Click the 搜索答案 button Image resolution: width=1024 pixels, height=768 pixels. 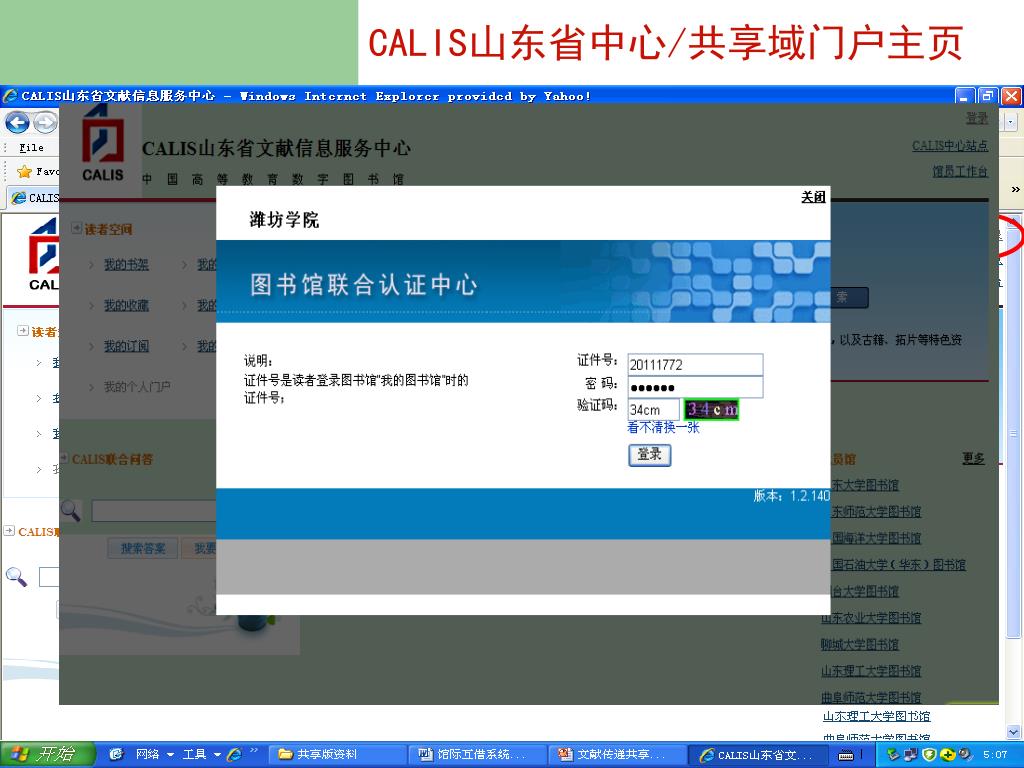pos(143,549)
